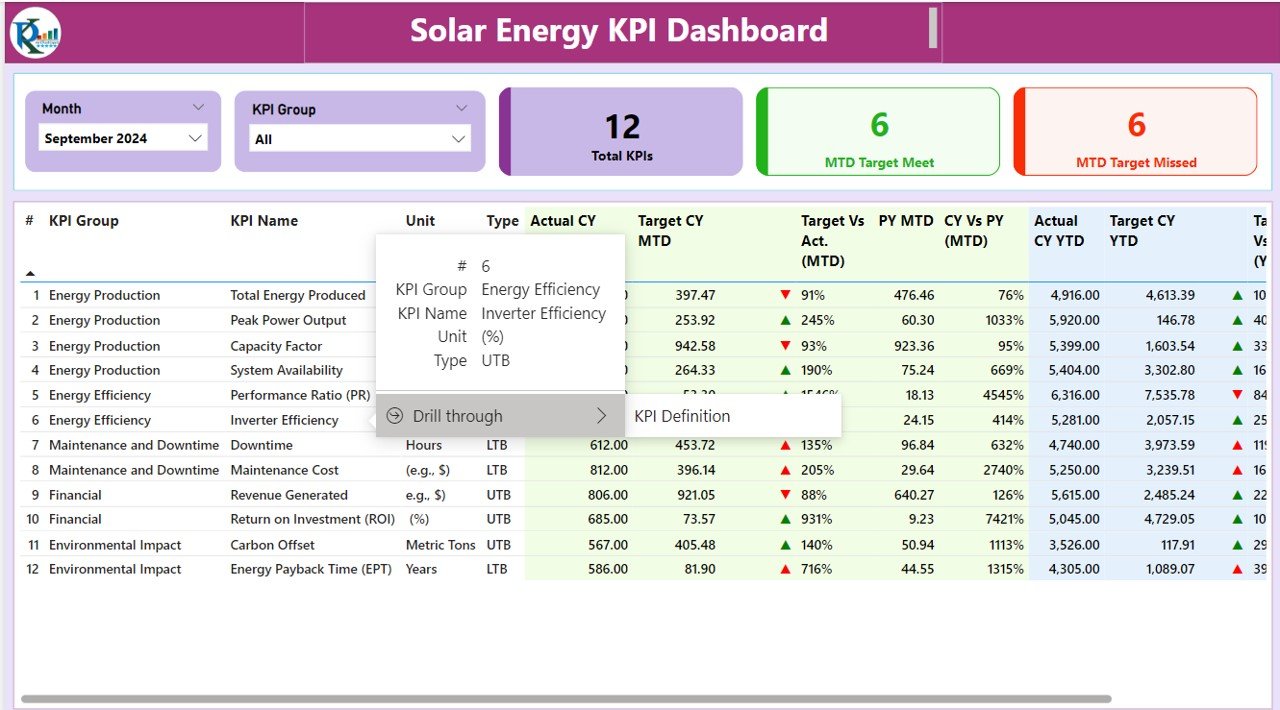Screen dimensions: 1280x710
Task: Open the September 2024 month dropdown
Action: click(123, 139)
